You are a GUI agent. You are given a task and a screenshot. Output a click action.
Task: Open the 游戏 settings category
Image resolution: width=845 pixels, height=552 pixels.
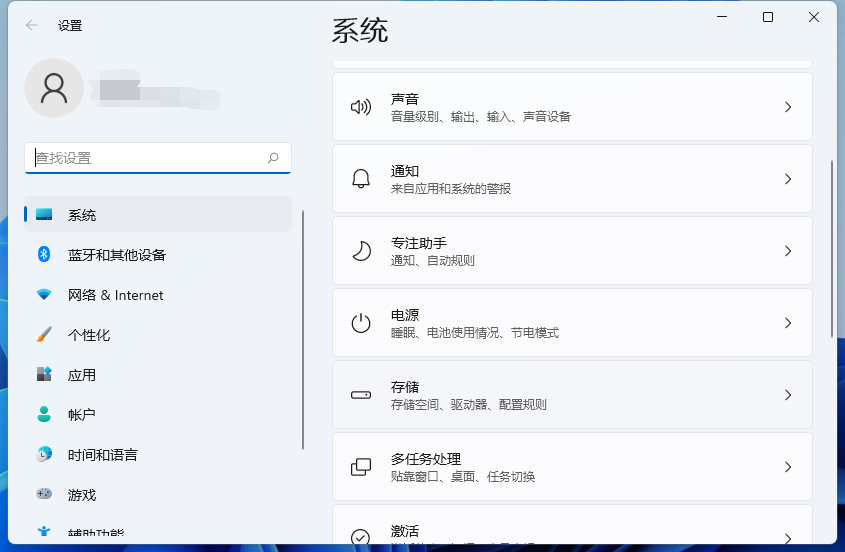tap(82, 495)
